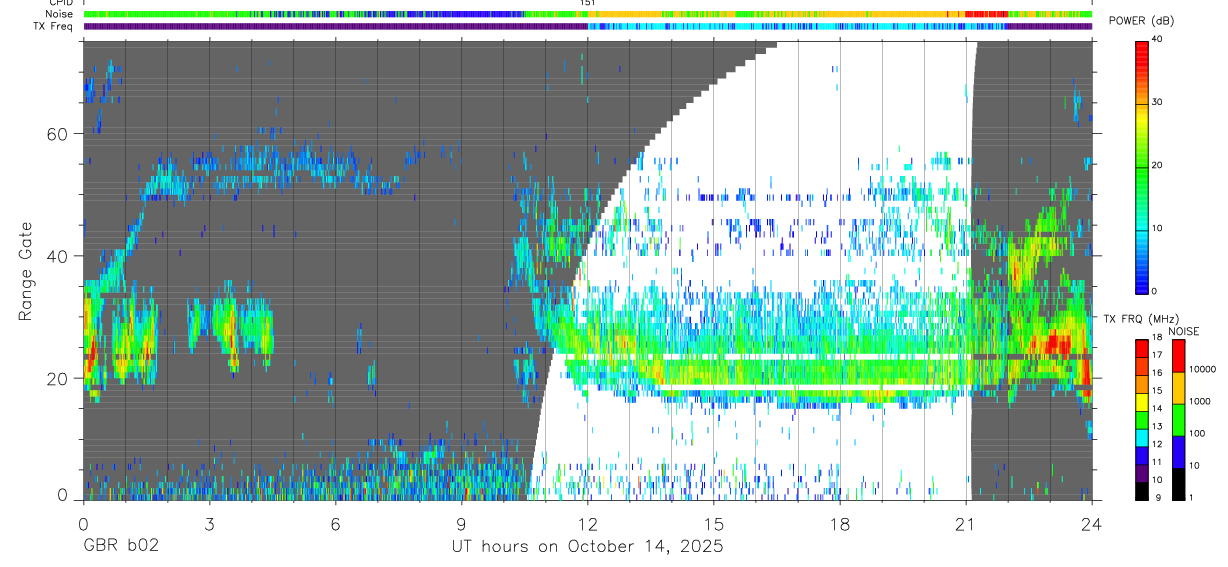This screenshot has height=567, width=1228.
Task: Click the 10000 label on NOISE scale
Action: (x=1203, y=369)
